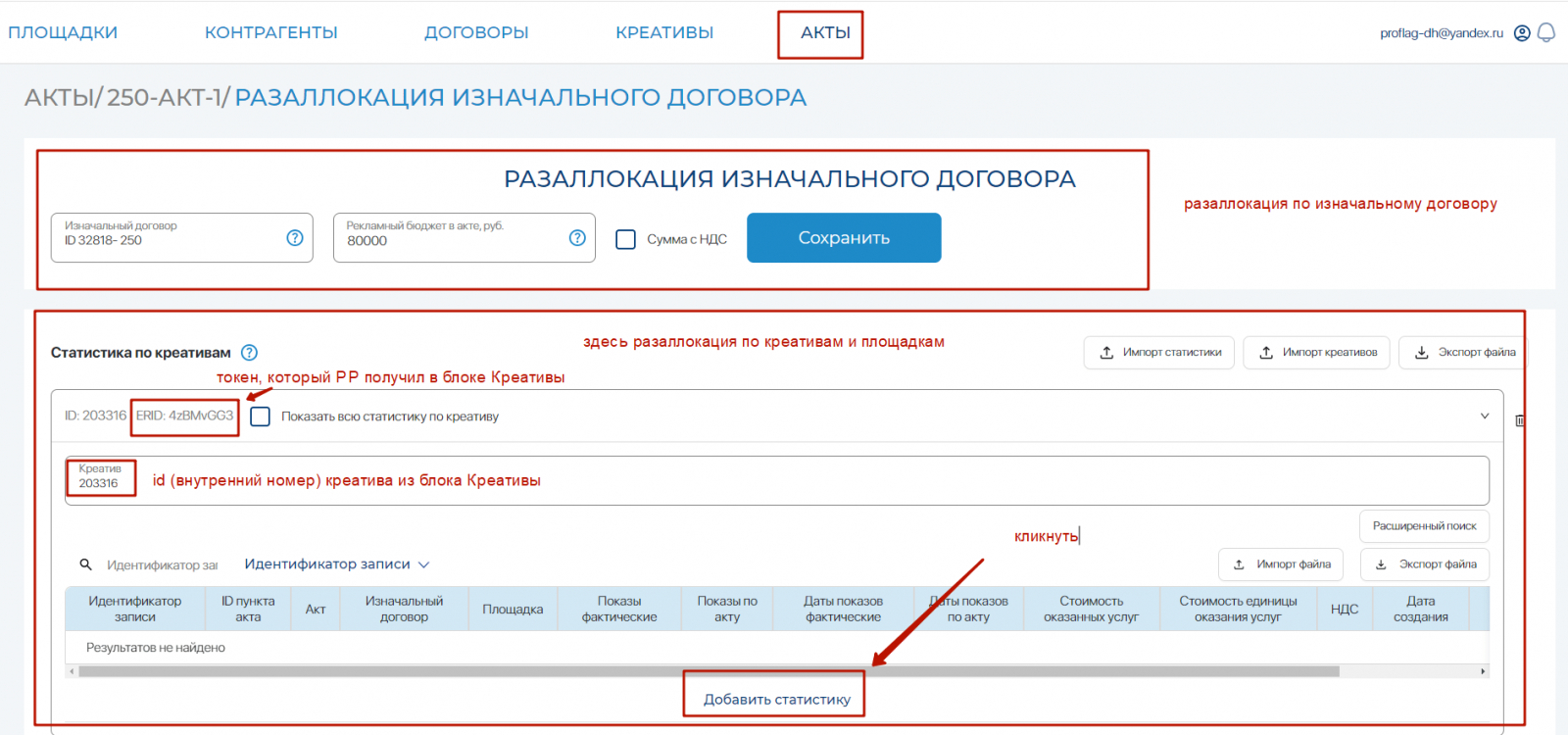Viewport: 1568px width, 735px height.
Task: Click the Изначальный договор input field
Action: (182, 238)
